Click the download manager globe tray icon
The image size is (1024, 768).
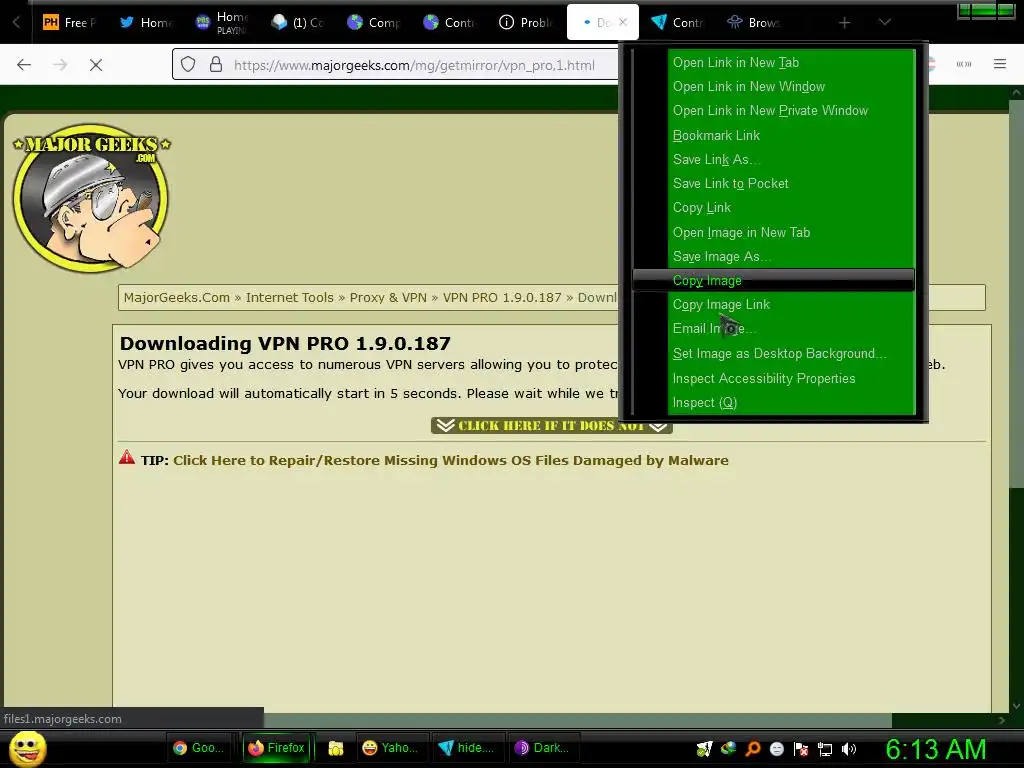tap(728, 749)
